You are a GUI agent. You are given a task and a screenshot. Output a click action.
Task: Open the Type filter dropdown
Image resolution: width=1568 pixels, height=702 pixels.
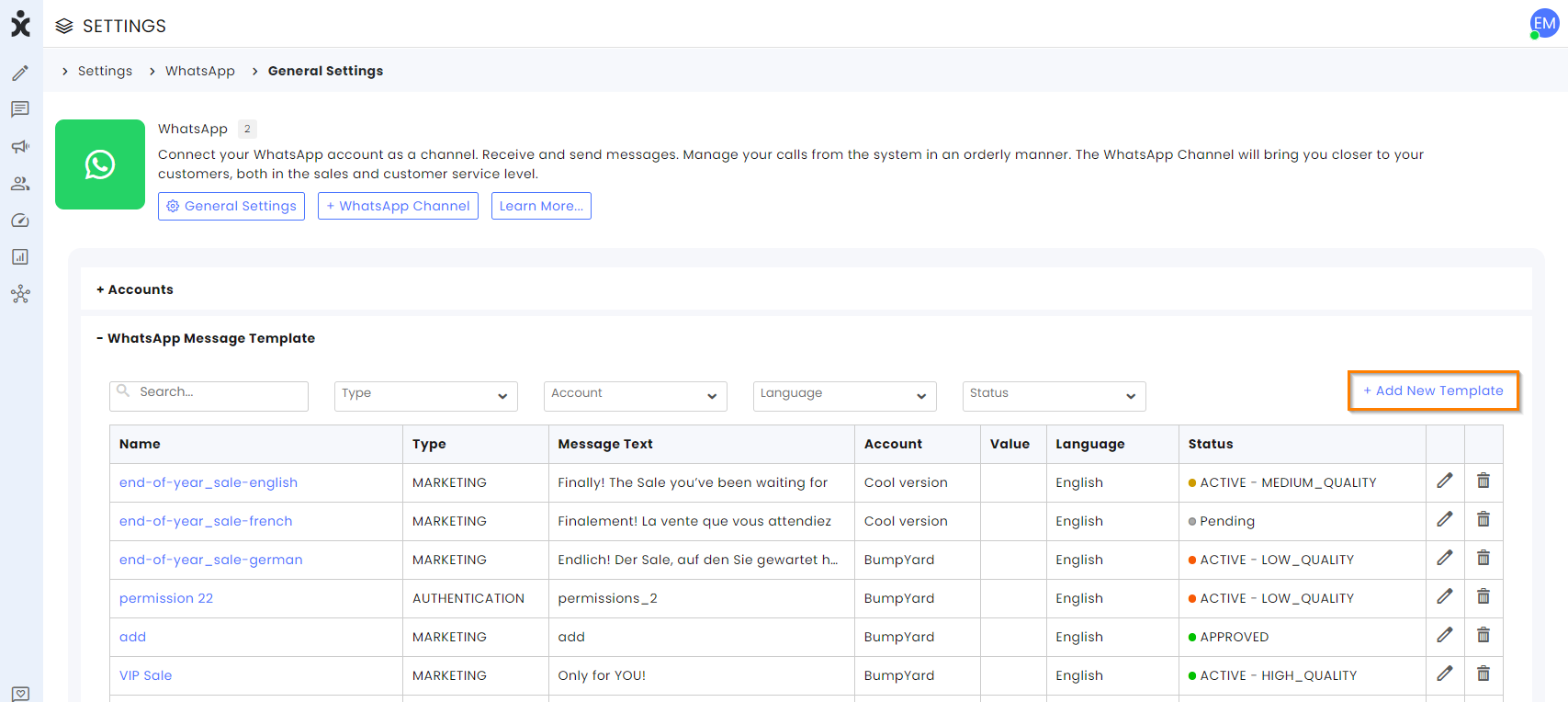point(426,396)
